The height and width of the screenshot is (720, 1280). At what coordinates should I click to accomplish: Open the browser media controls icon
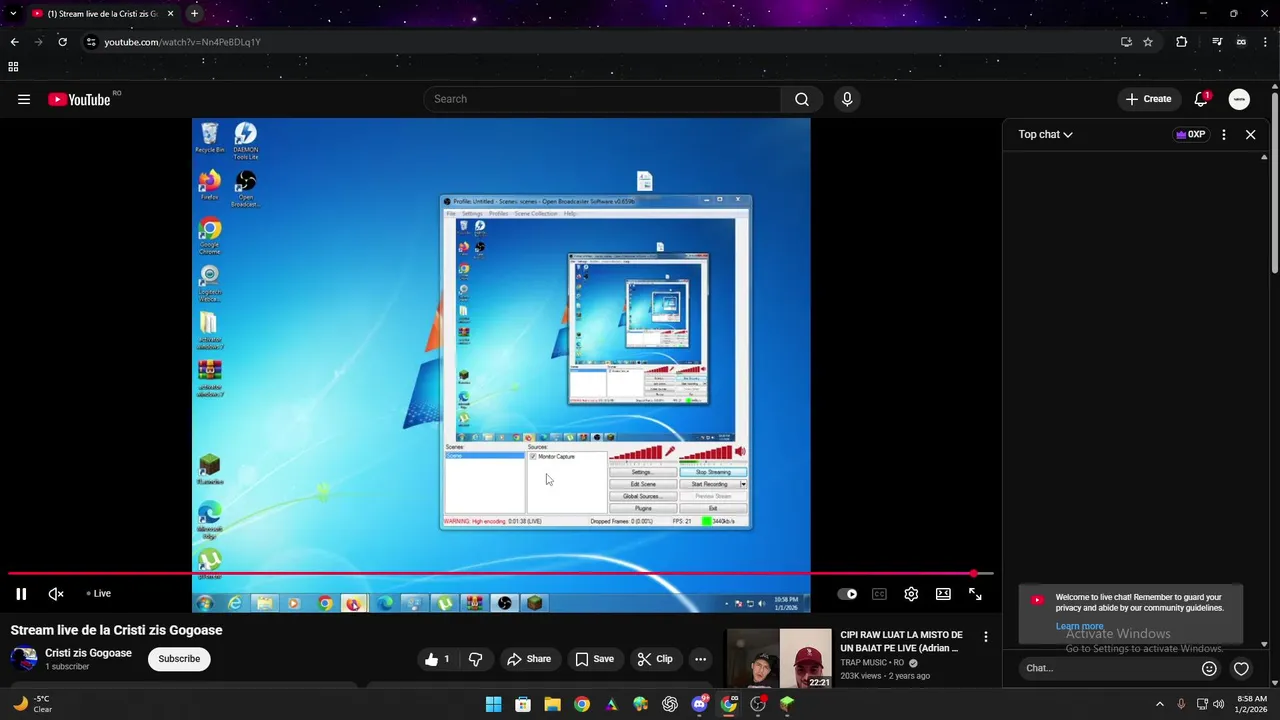pos(1217,42)
